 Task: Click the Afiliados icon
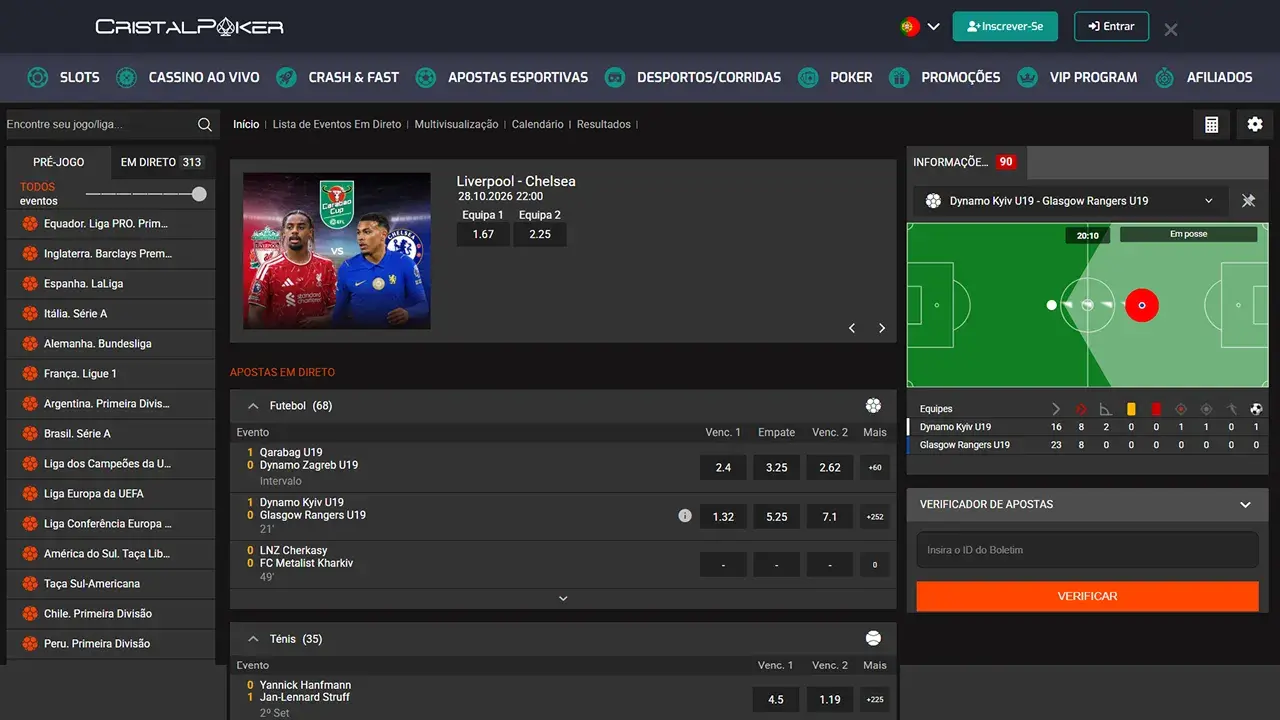(x=1164, y=77)
